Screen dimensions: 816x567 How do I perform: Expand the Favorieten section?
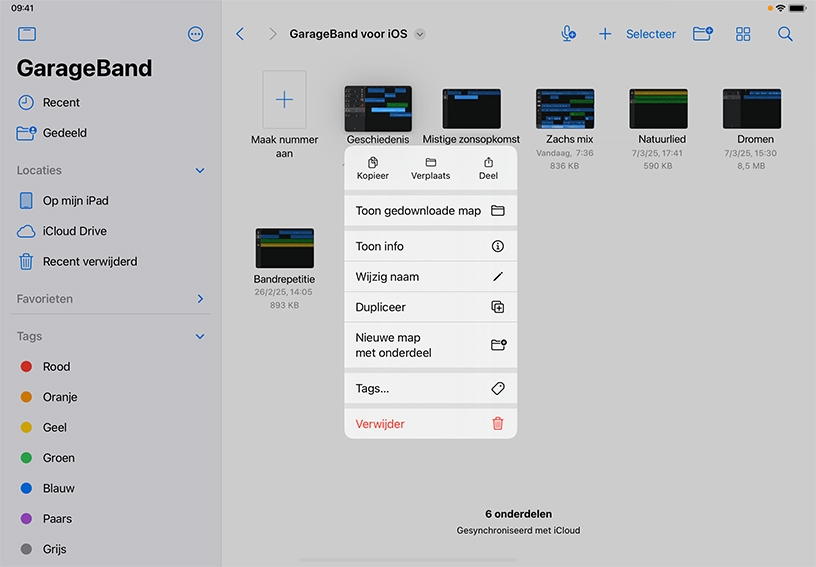click(x=200, y=299)
